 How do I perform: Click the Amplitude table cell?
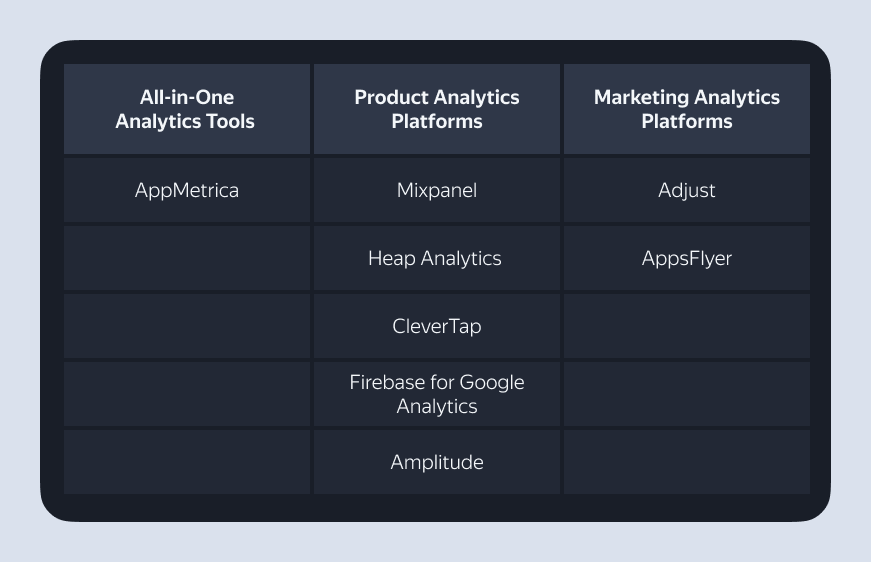pos(437,462)
